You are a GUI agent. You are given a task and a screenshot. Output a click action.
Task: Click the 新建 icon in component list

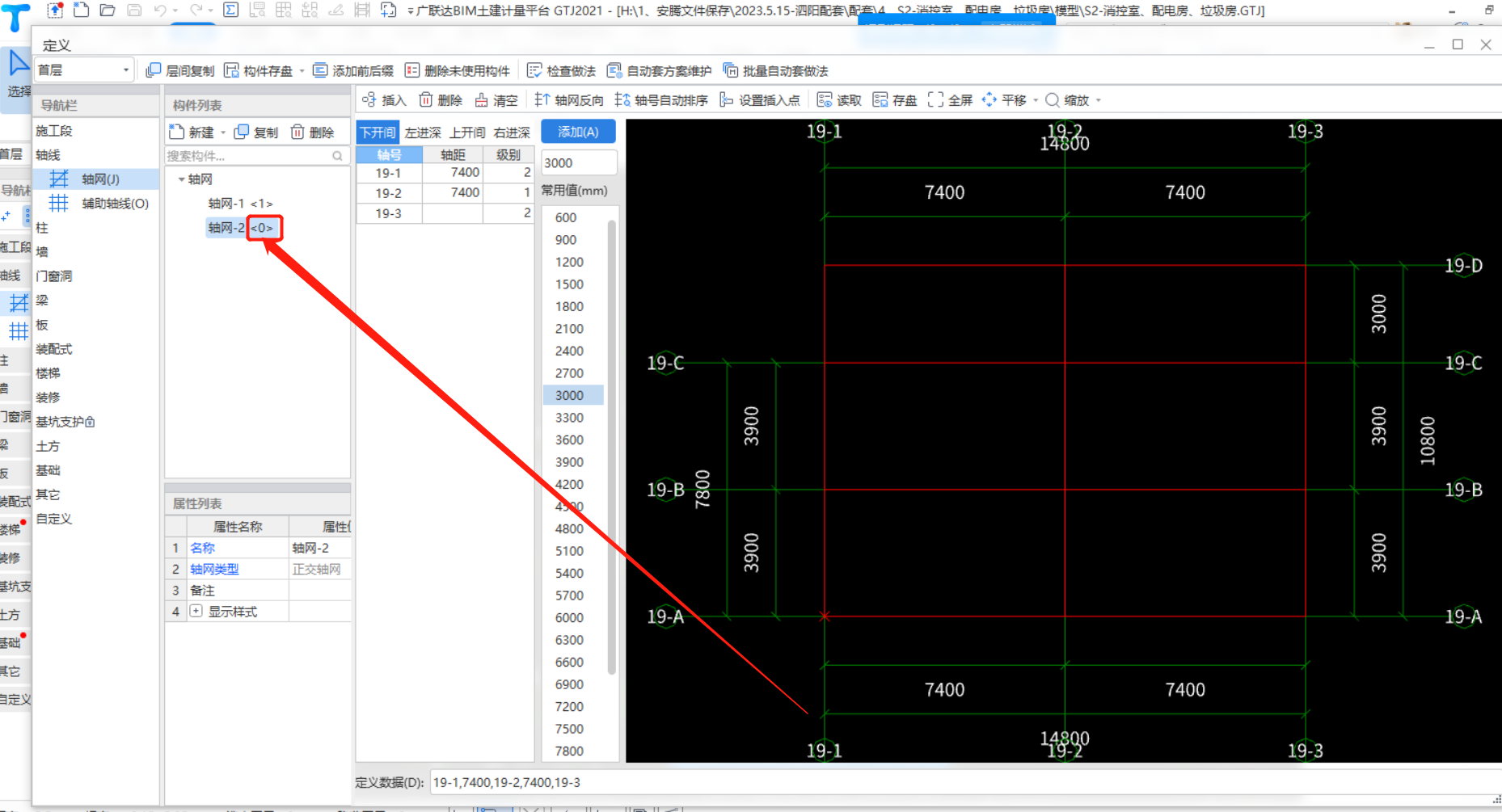pos(177,132)
